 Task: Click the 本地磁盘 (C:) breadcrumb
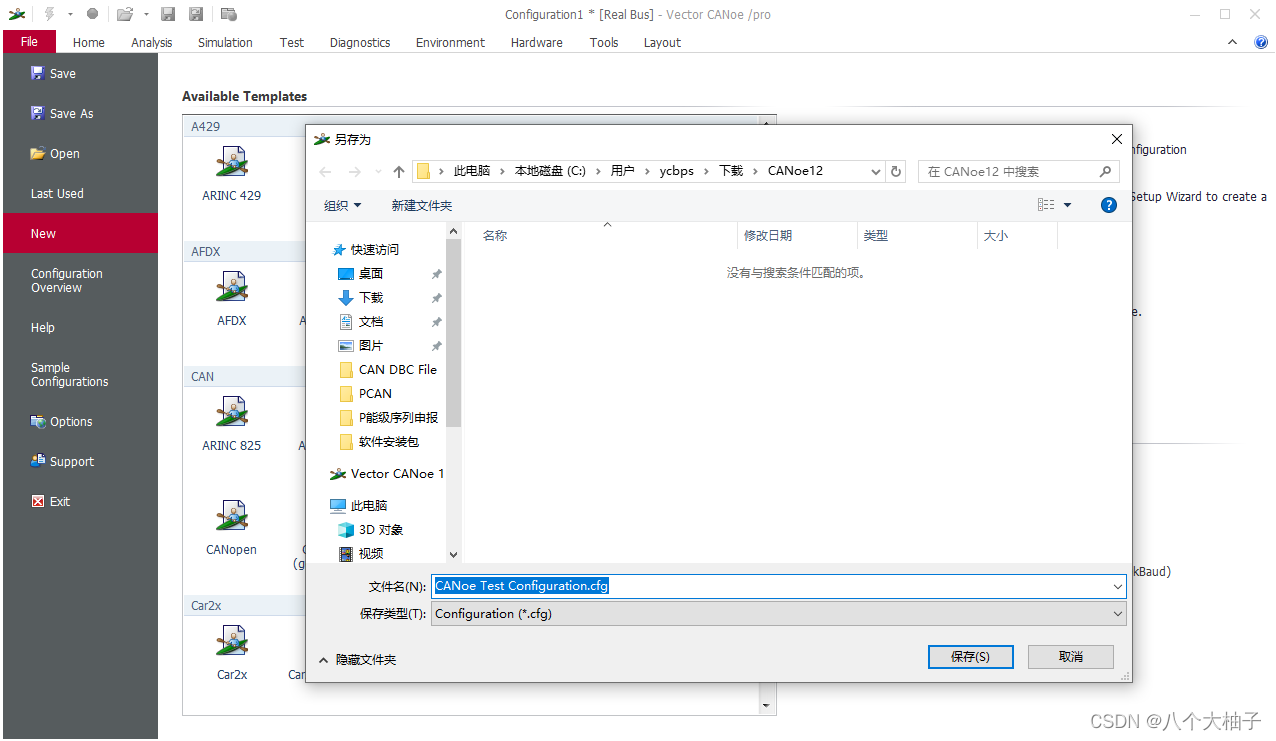click(x=550, y=171)
